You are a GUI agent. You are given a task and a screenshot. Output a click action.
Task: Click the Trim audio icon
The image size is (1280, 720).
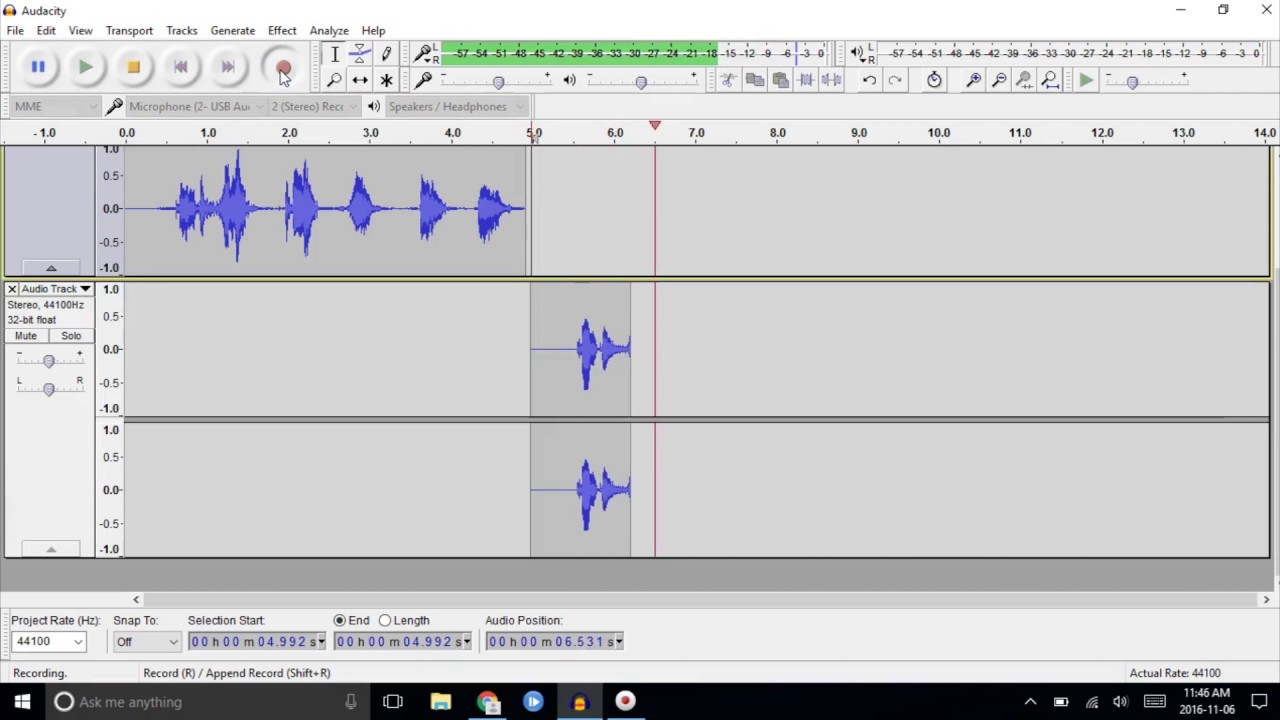pos(806,80)
